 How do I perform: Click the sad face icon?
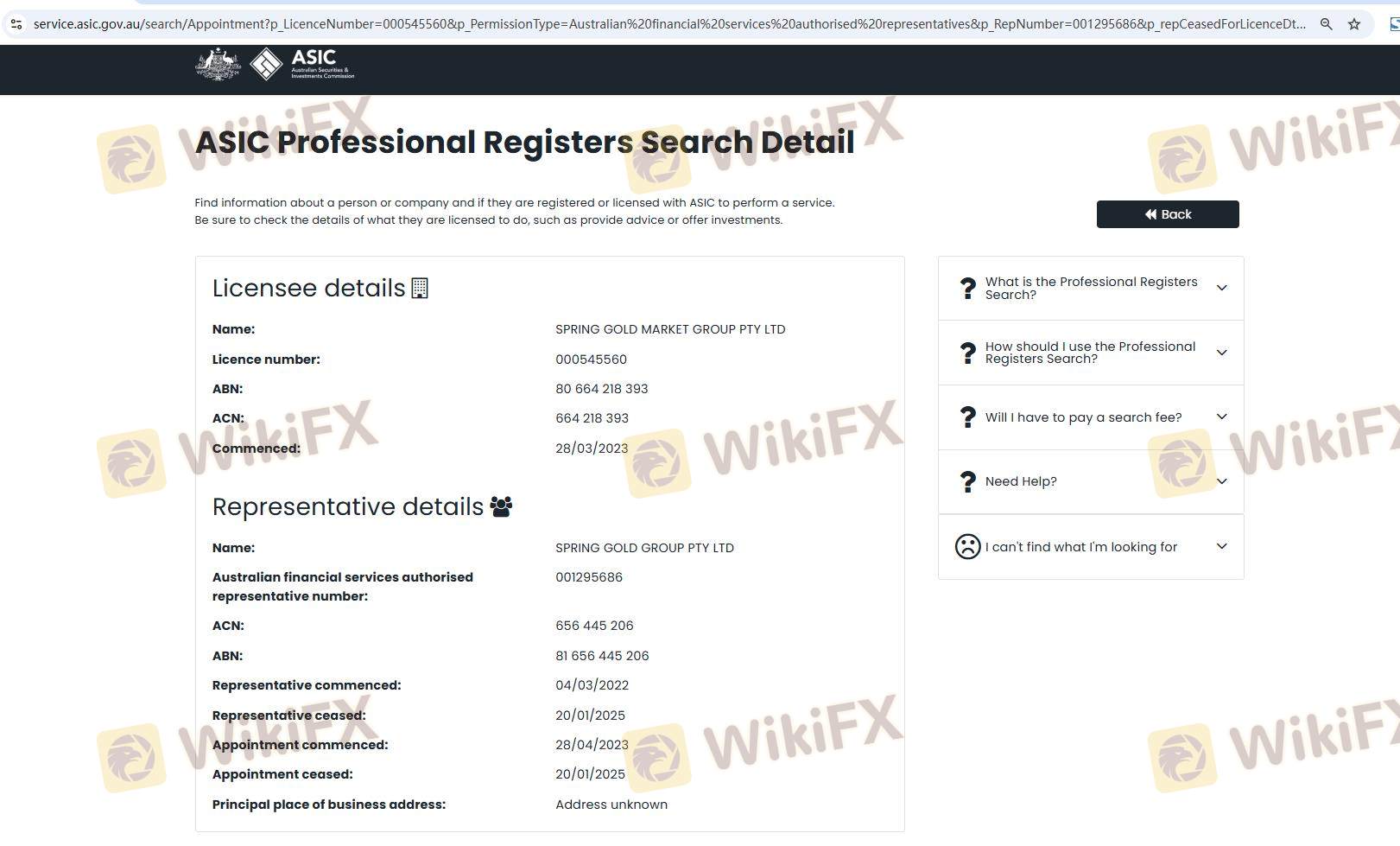coord(967,546)
